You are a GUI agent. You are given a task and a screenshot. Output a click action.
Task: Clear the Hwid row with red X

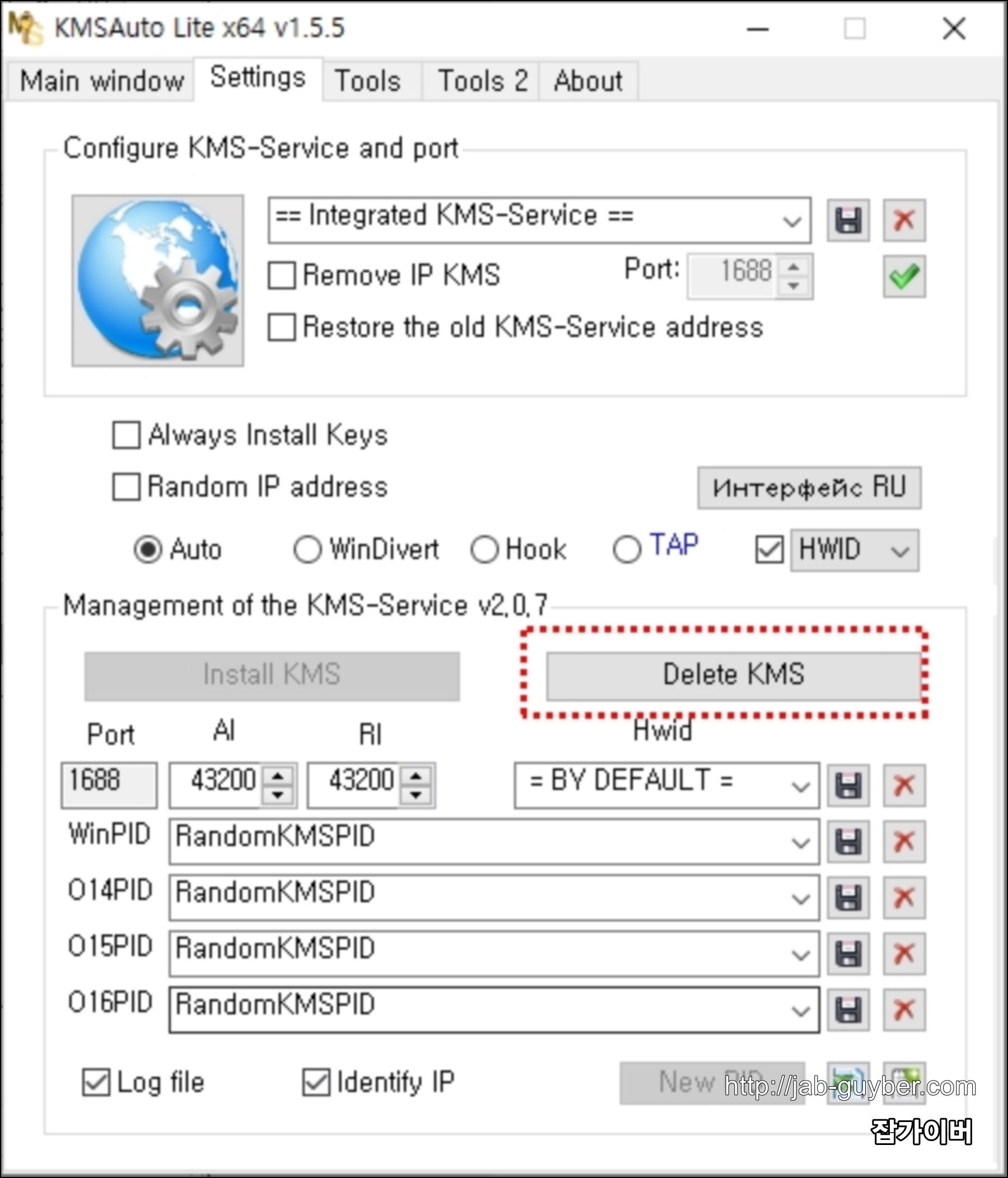(x=904, y=785)
